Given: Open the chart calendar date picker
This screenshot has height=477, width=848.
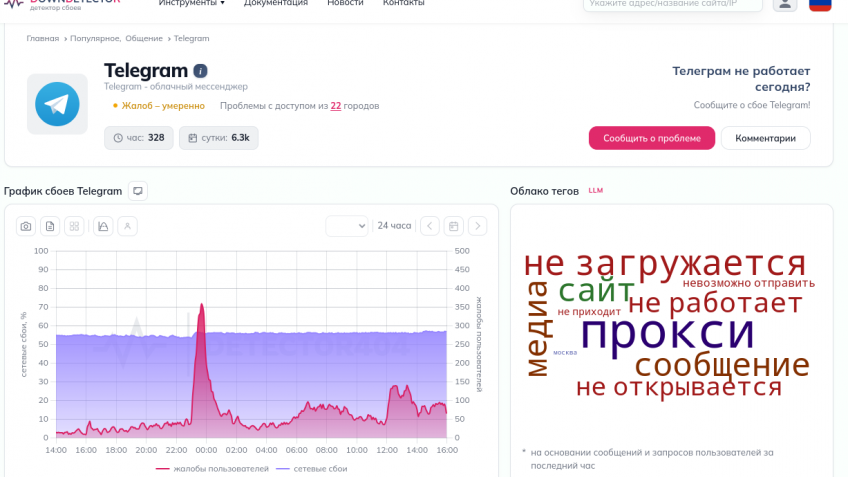Looking at the screenshot, I should [x=453, y=226].
